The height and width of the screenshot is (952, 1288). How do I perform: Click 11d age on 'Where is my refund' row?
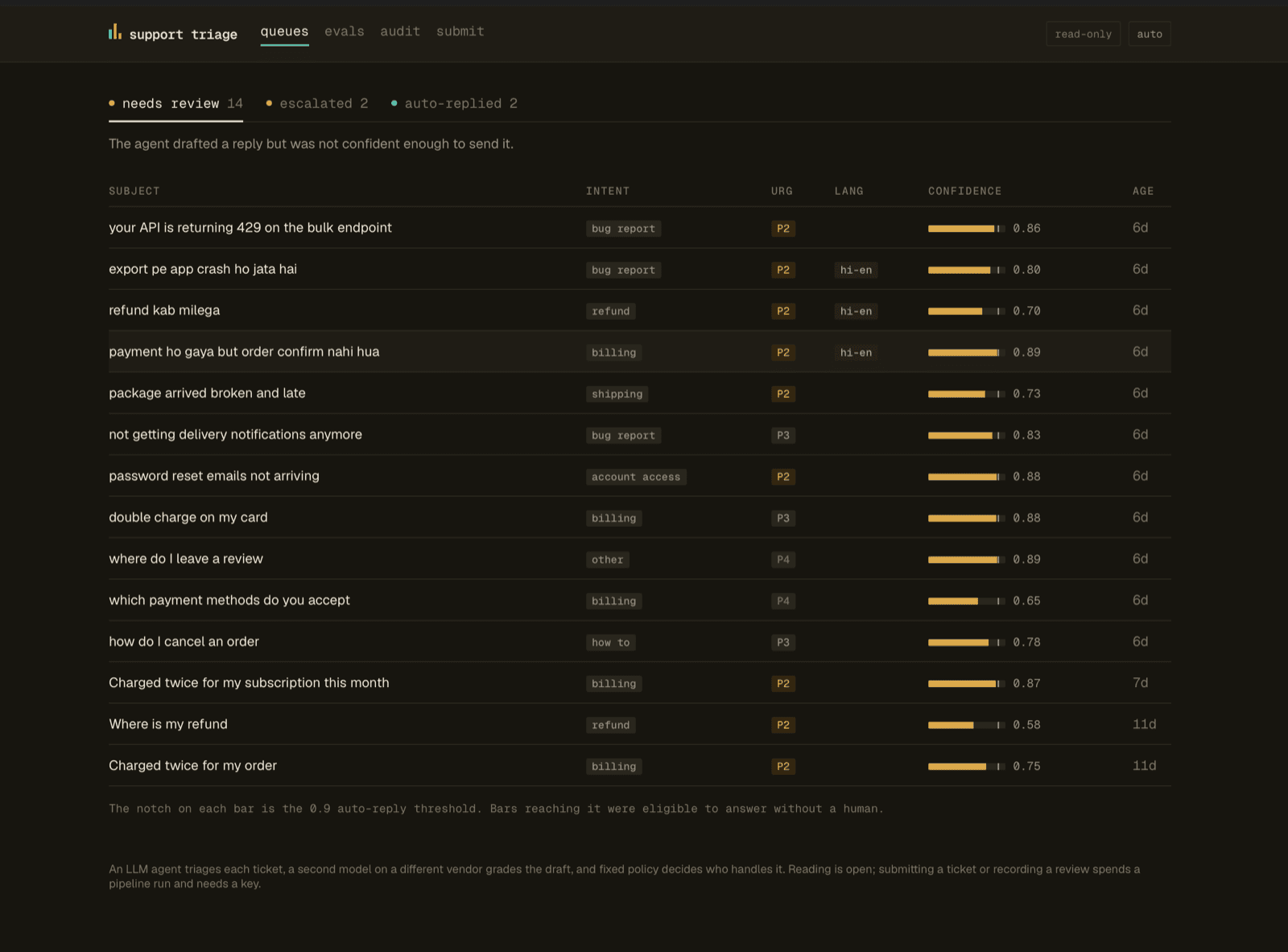tap(1145, 724)
